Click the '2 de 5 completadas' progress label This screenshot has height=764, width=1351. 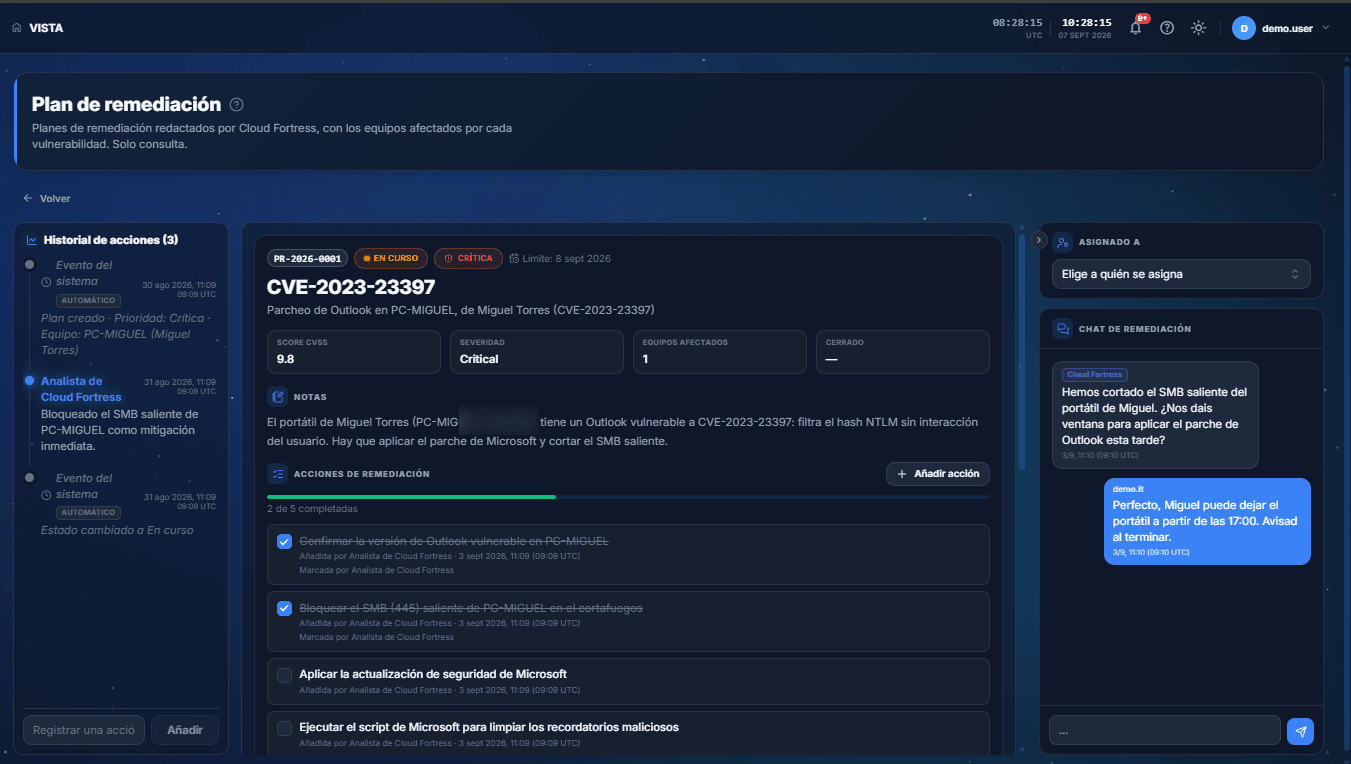click(x=312, y=509)
